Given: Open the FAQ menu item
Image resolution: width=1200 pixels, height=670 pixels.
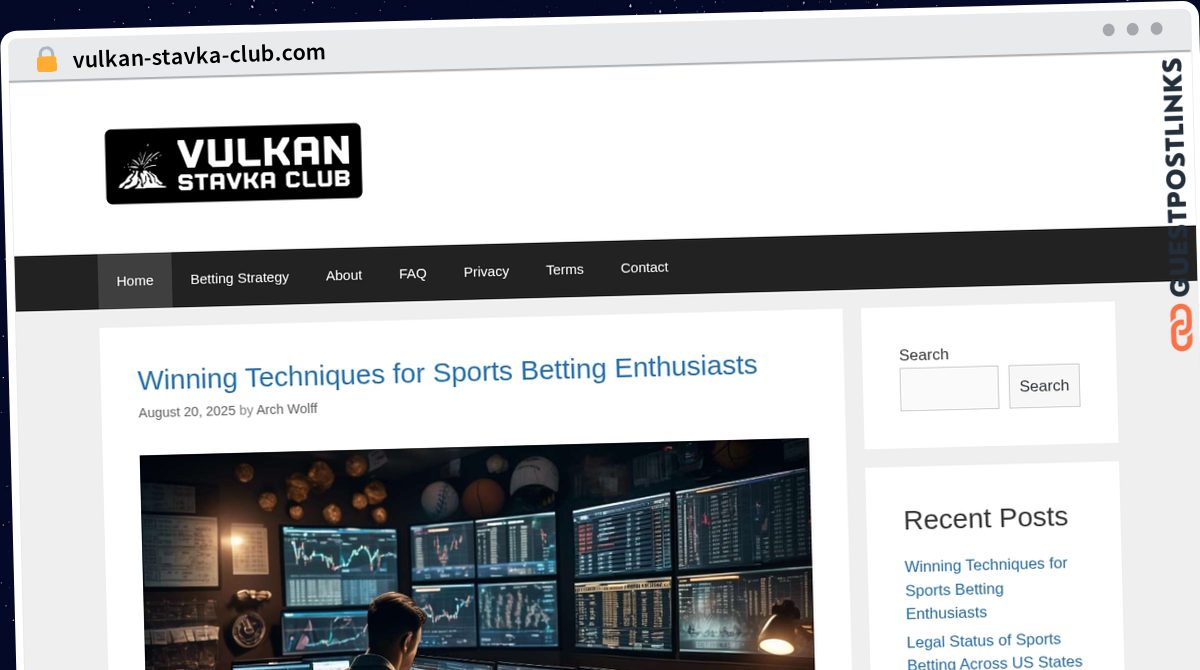Looking at the screenshot, I should (x=413, y=273).
